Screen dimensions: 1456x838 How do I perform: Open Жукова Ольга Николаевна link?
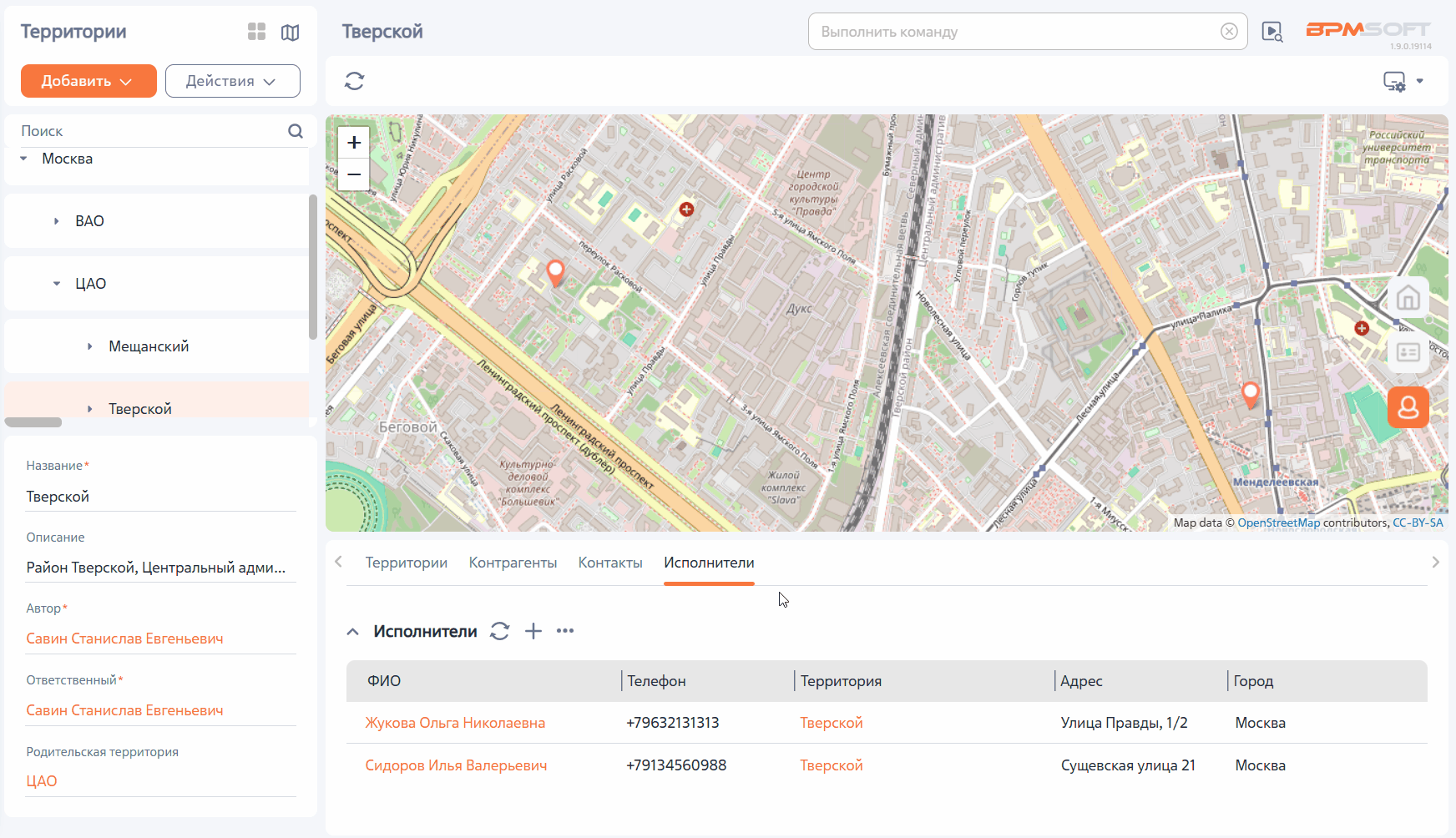455,723
